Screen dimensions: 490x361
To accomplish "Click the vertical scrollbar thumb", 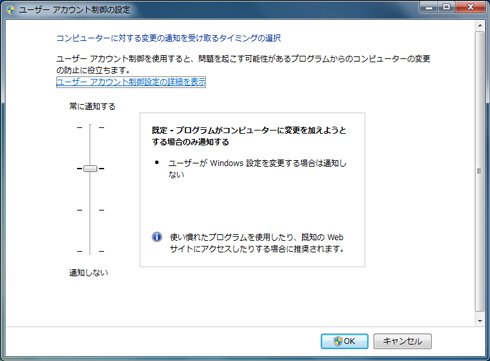I will (480, 171).
